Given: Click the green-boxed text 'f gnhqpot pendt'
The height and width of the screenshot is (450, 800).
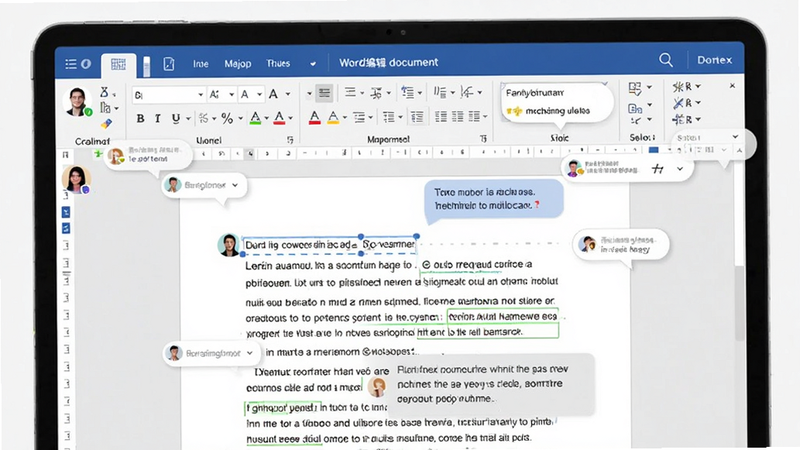Looking at the screenshot, I should 283,408.
